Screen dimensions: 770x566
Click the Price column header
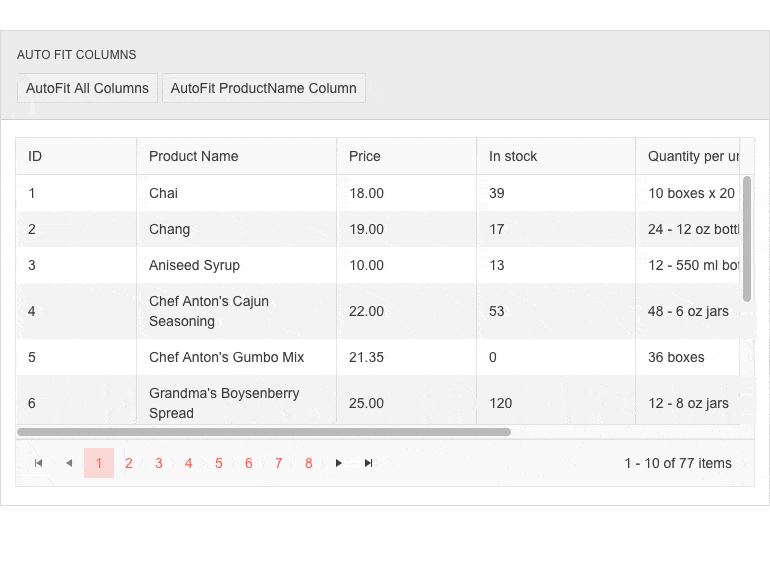407,156
